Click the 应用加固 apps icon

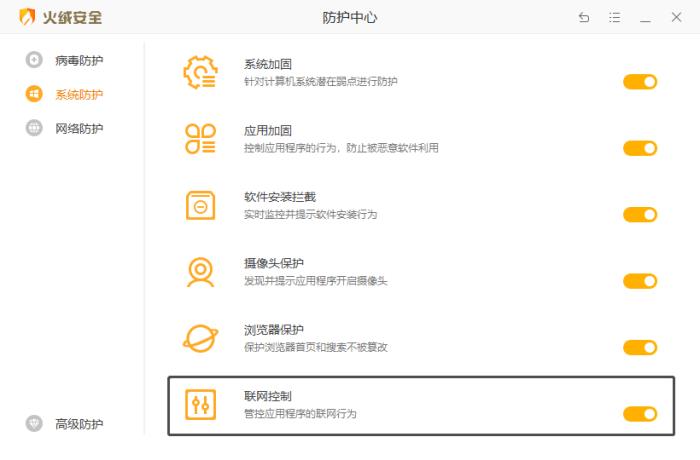[x=200, y=139]
